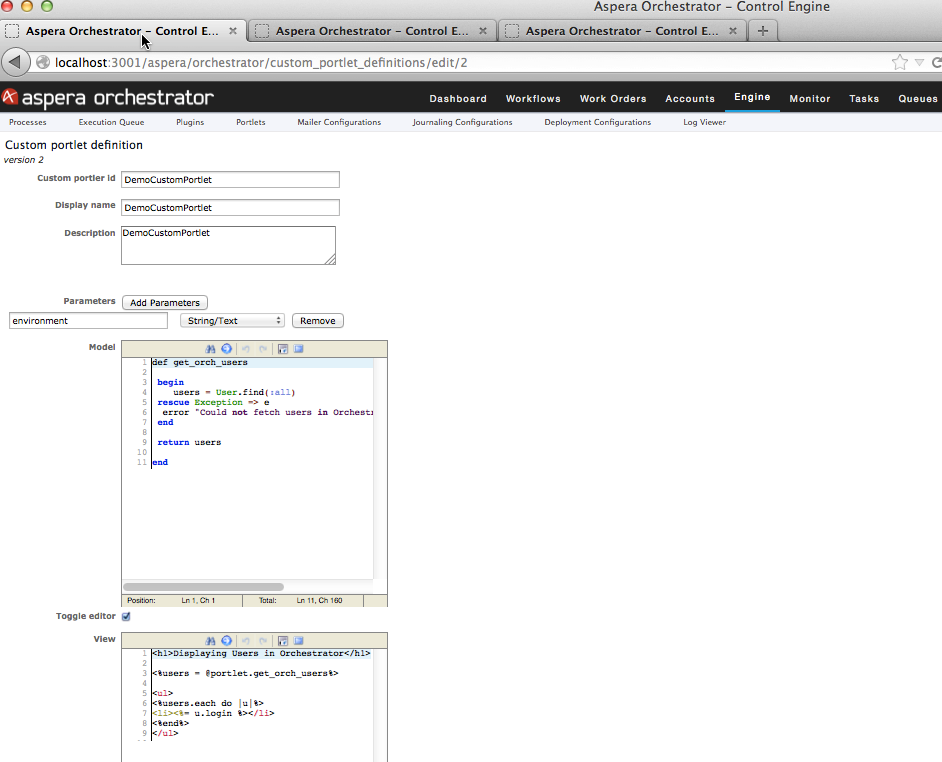Open the Dashboard menu
The image size is (942, 762).
[458, 99]
